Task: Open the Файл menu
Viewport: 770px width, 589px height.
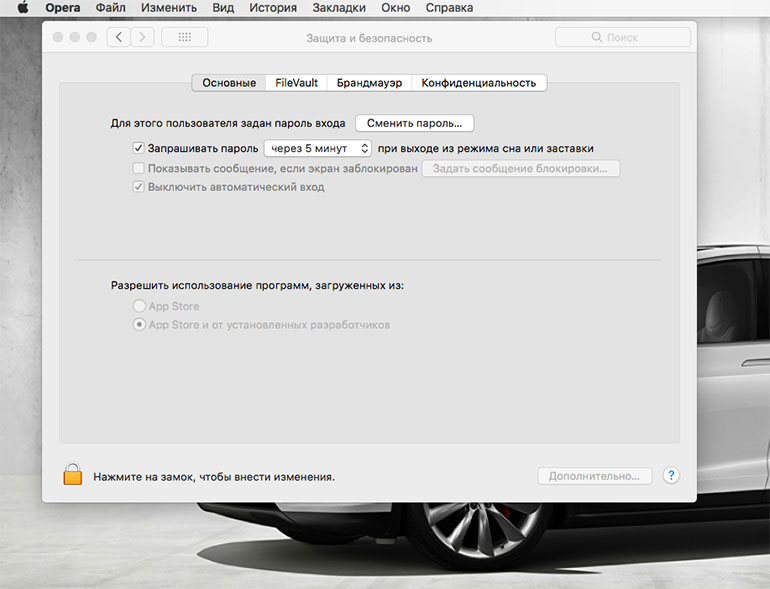Action: [110, 8]
